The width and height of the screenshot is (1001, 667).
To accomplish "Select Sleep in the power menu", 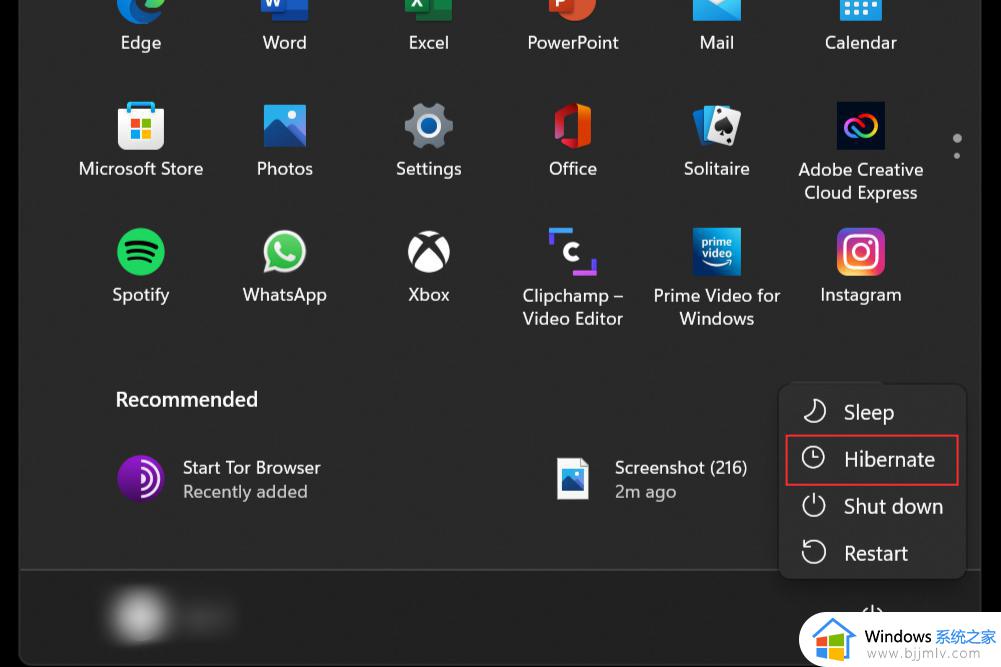I will coord(872,412).
